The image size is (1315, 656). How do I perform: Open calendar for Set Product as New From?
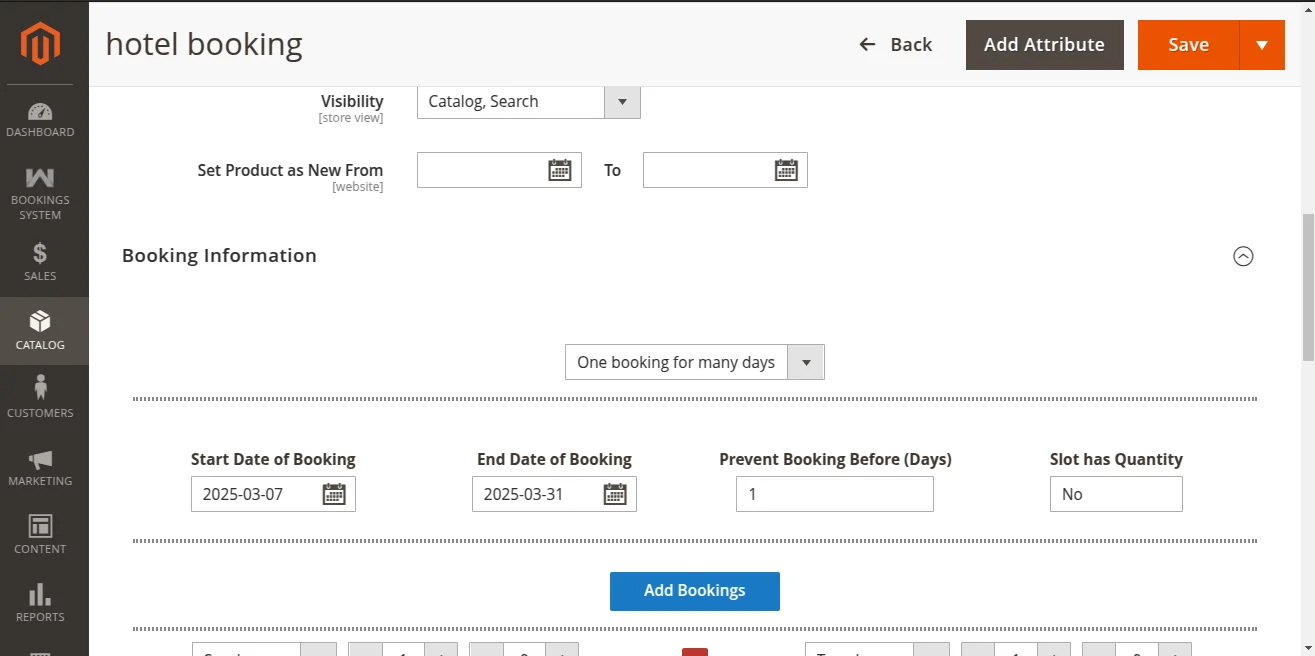560,170
